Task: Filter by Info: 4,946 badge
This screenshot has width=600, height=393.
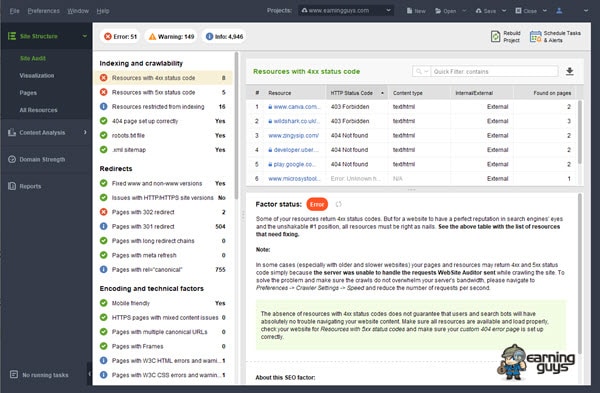Action: click(x=224, y=36)
